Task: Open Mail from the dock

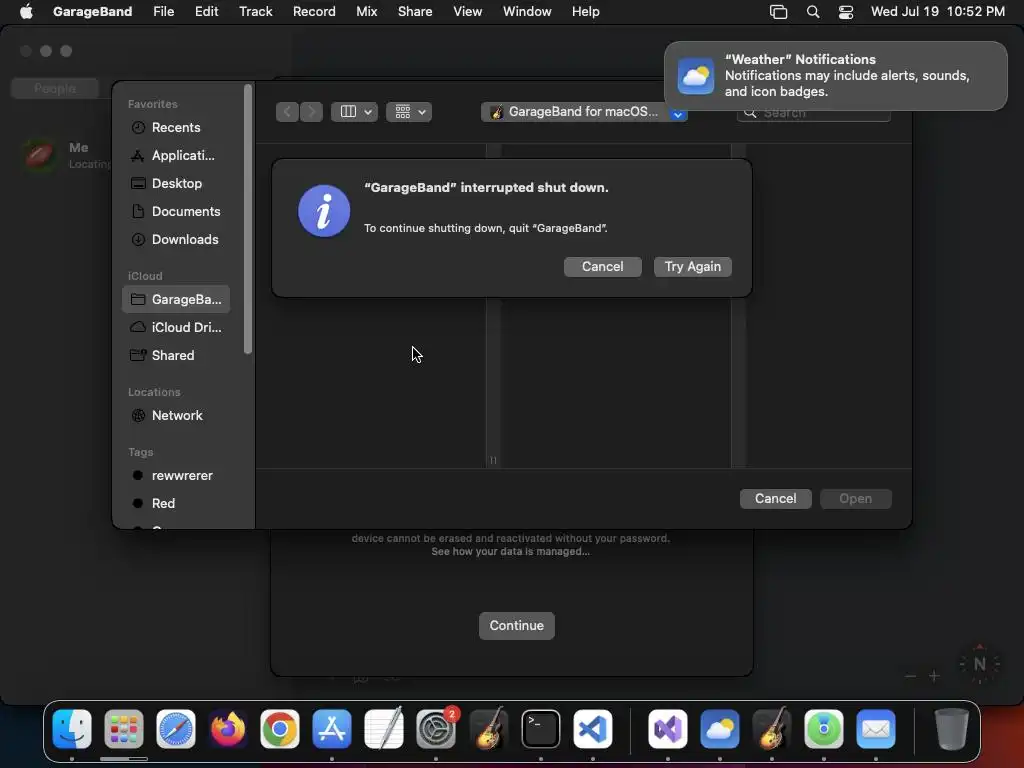Action: pos(876,729)
